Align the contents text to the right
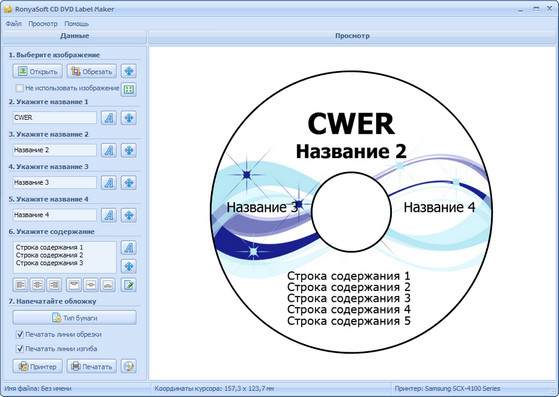 pyautogui.click(x=54, y=285)
